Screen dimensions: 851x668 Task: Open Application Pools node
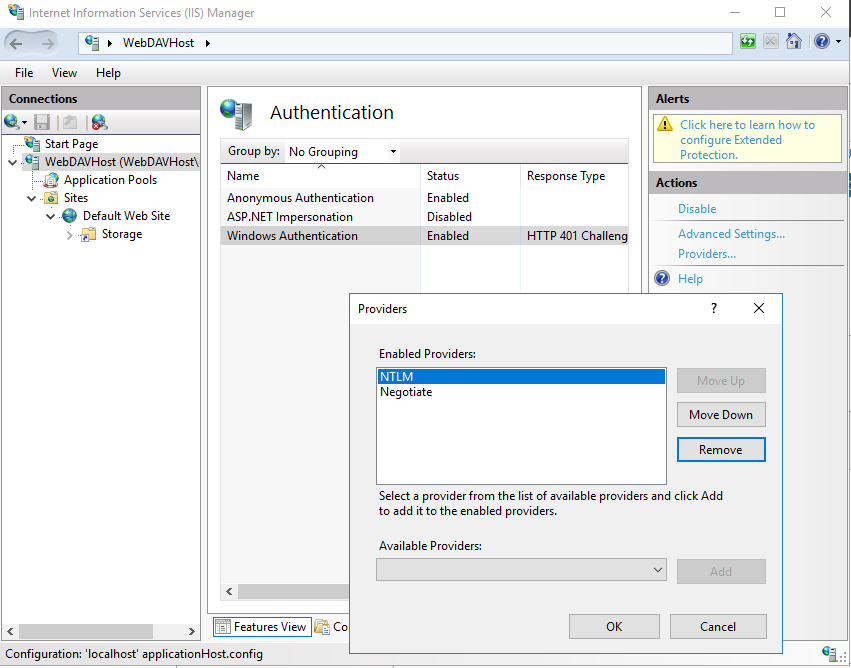click(x=110, y=180)
